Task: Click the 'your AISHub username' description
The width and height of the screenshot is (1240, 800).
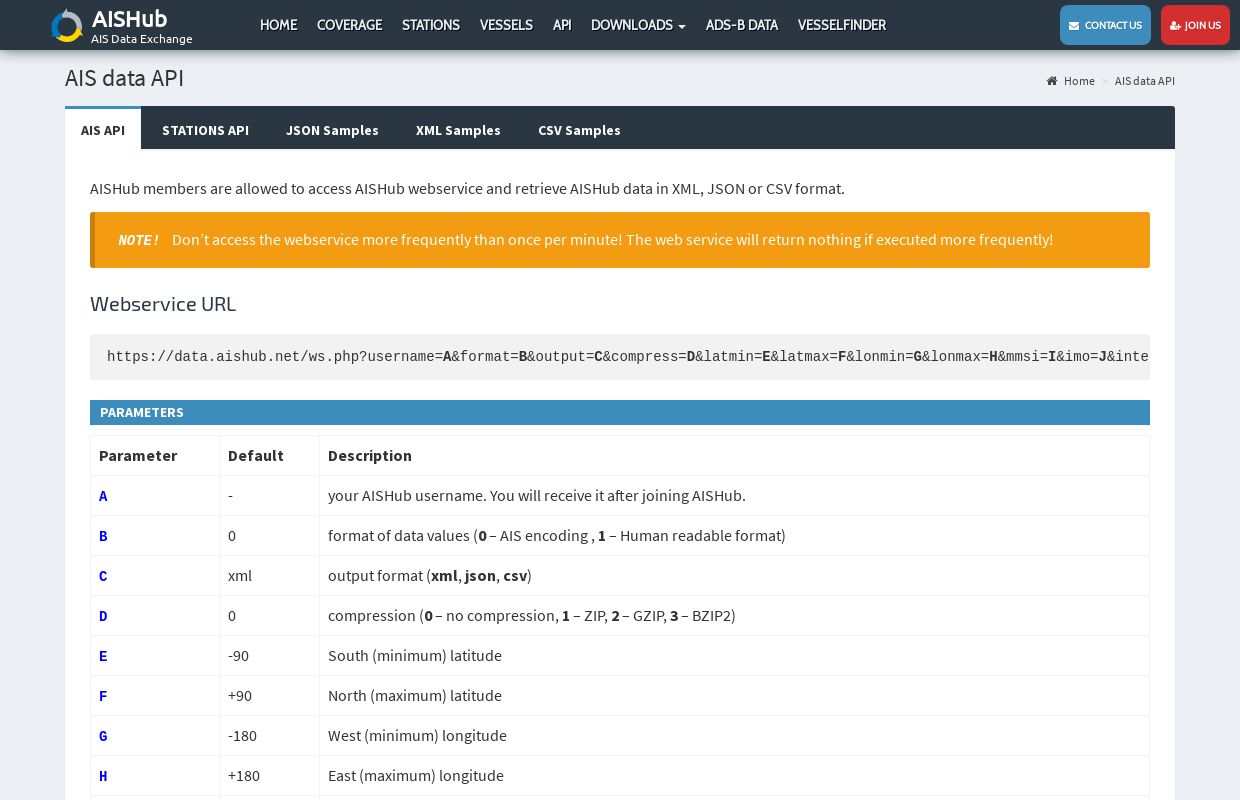Action: click(x=537, y=496)
